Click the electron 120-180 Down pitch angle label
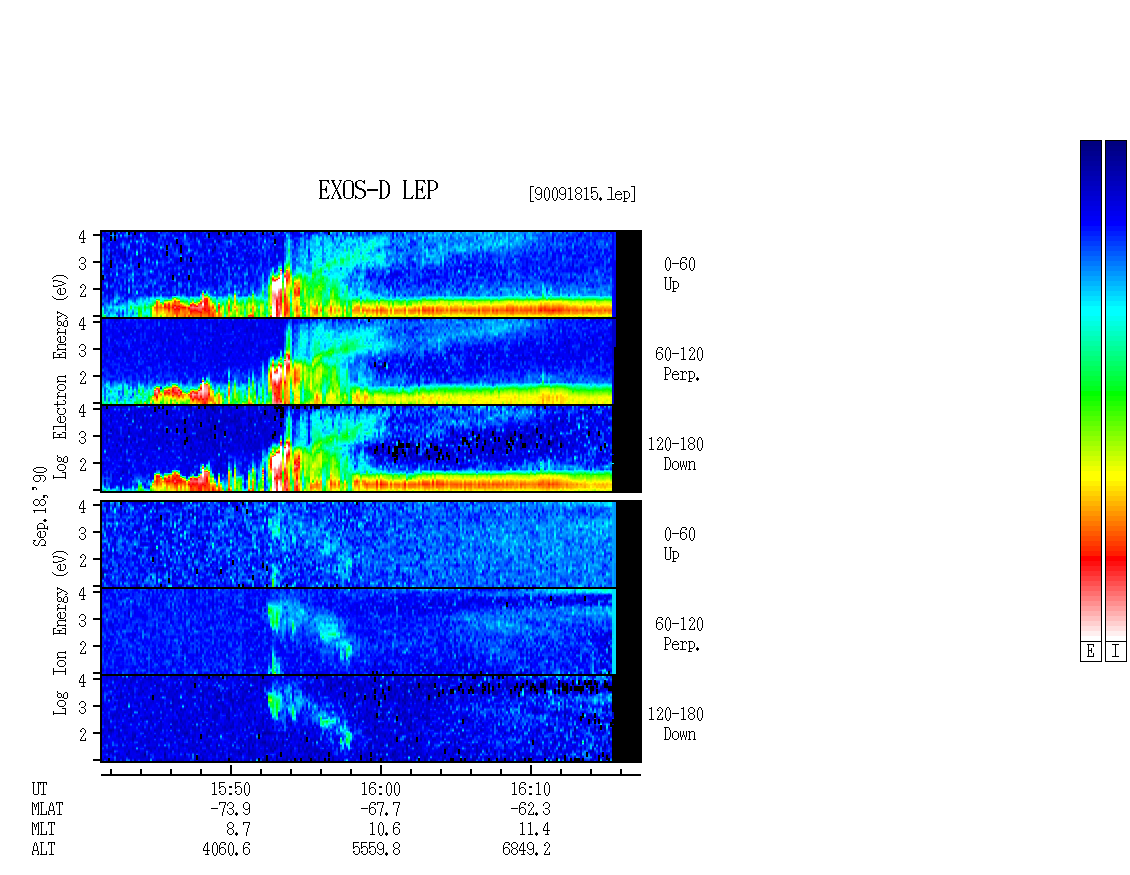The height and width of the screenshot is (875, 1130). point(676,454)
